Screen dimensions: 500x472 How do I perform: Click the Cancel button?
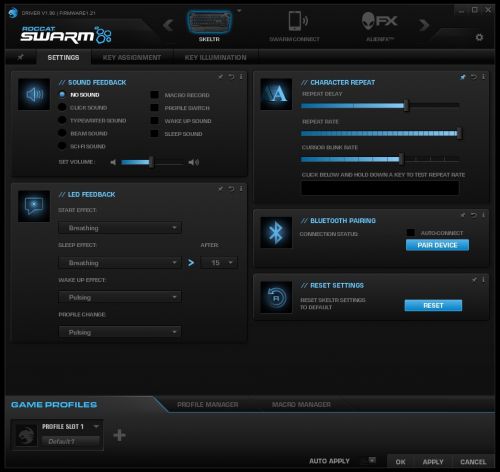pyautogui.click(x=473, y=462)
